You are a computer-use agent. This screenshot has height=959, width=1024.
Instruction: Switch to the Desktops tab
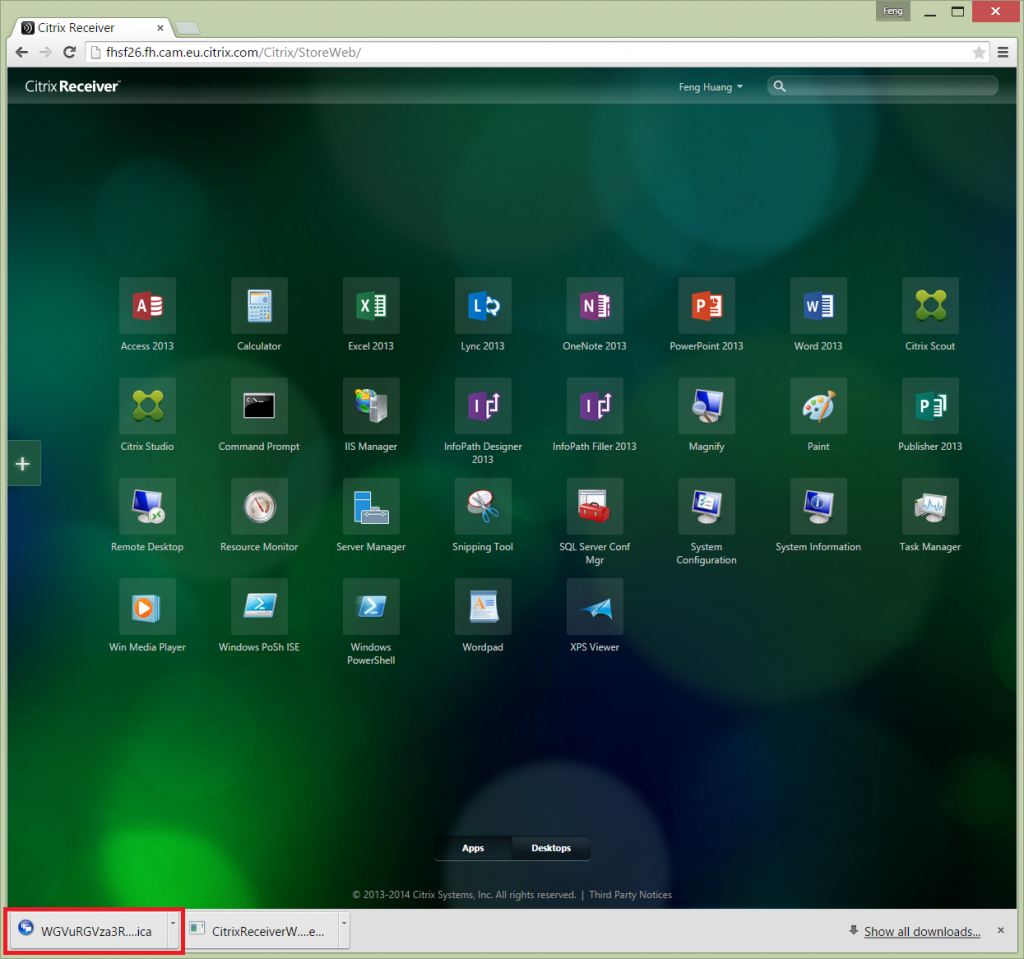(551, 848)
